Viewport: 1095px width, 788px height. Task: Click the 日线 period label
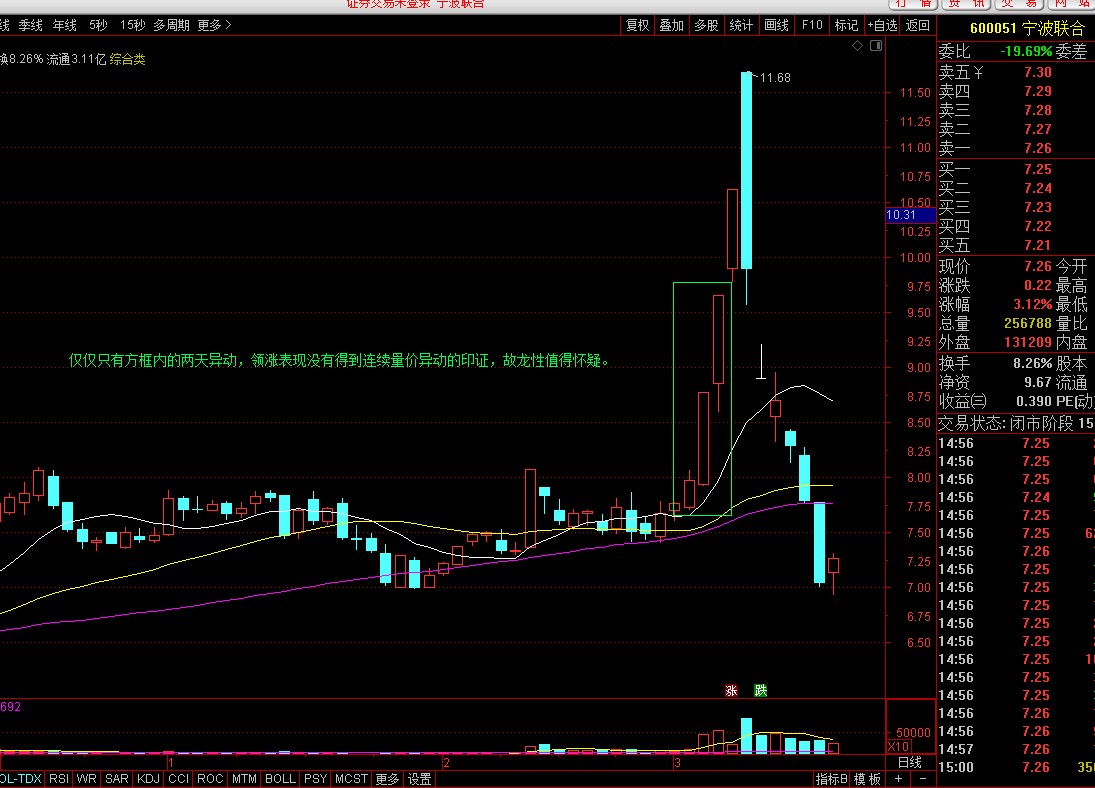[x=909, y=762]
